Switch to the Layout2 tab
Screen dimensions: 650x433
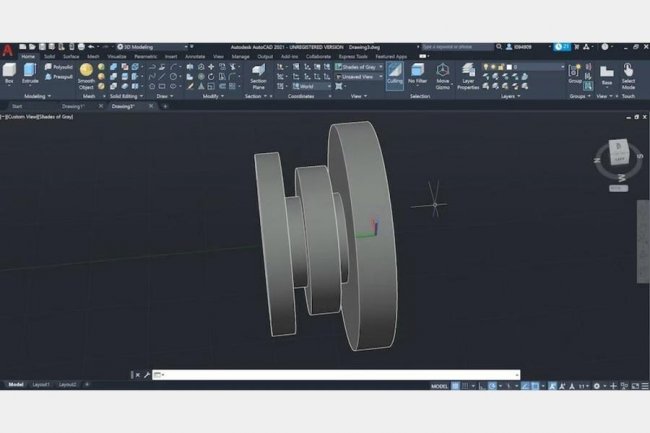[67, 385]
